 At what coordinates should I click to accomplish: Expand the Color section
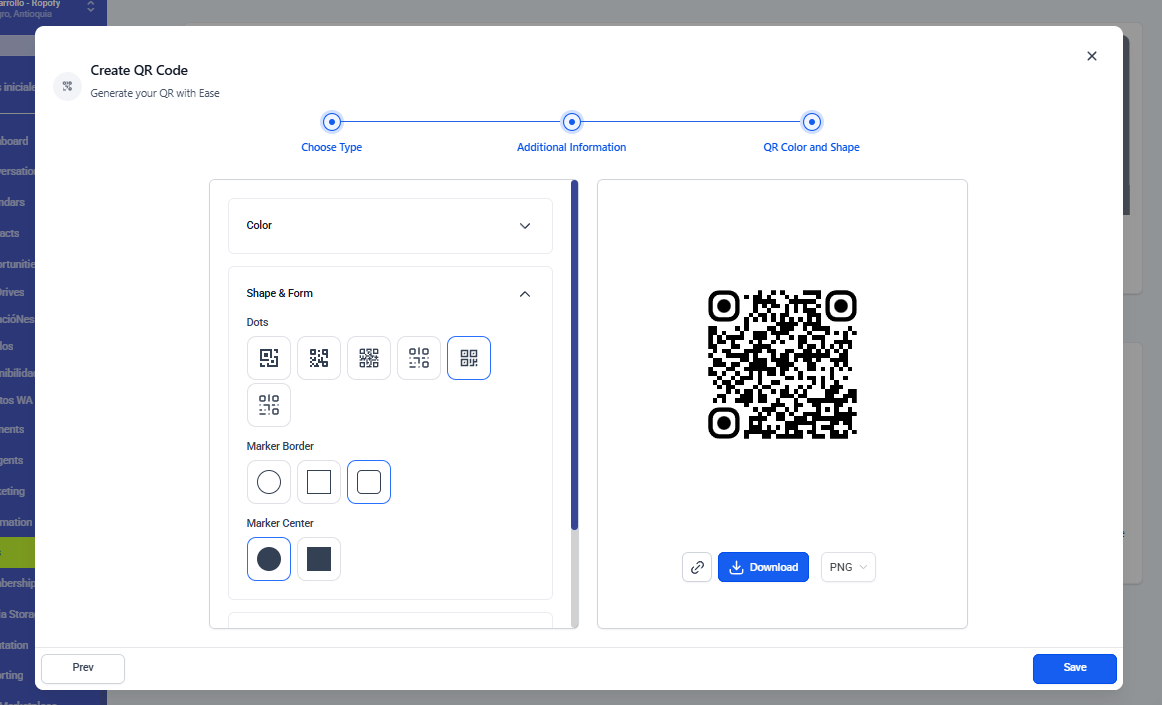[x=390, y=226]
